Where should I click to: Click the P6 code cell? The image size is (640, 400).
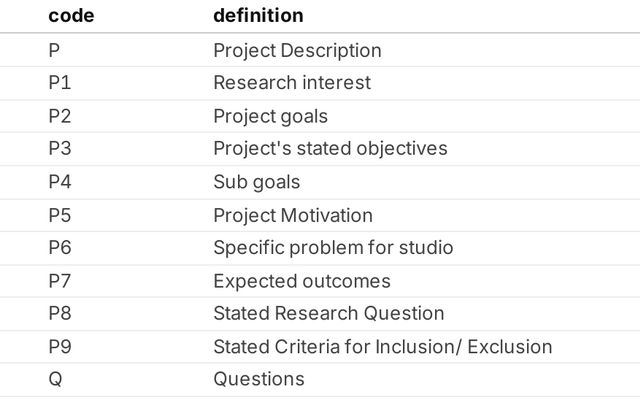tap(60, 248)
